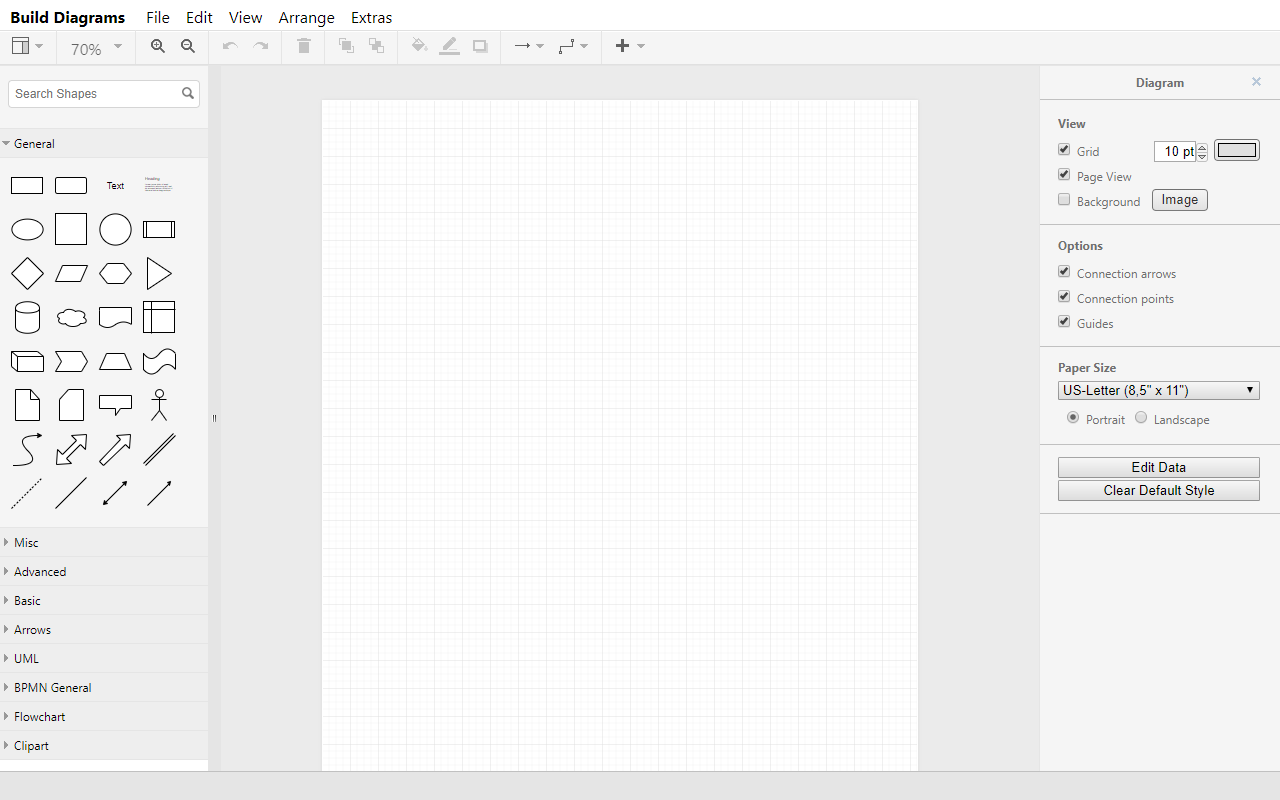Image resolution: width=1280 pixels, height=800 pixels.
Task: Click the Fill Color bucket icon
Action: pyautogui.click(x=419, y=46)
